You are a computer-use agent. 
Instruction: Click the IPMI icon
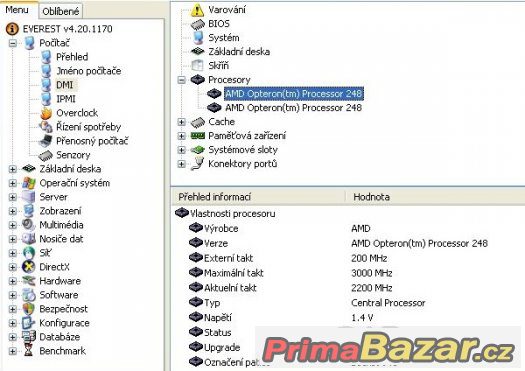pyautogui.click(x=46, y=99)
